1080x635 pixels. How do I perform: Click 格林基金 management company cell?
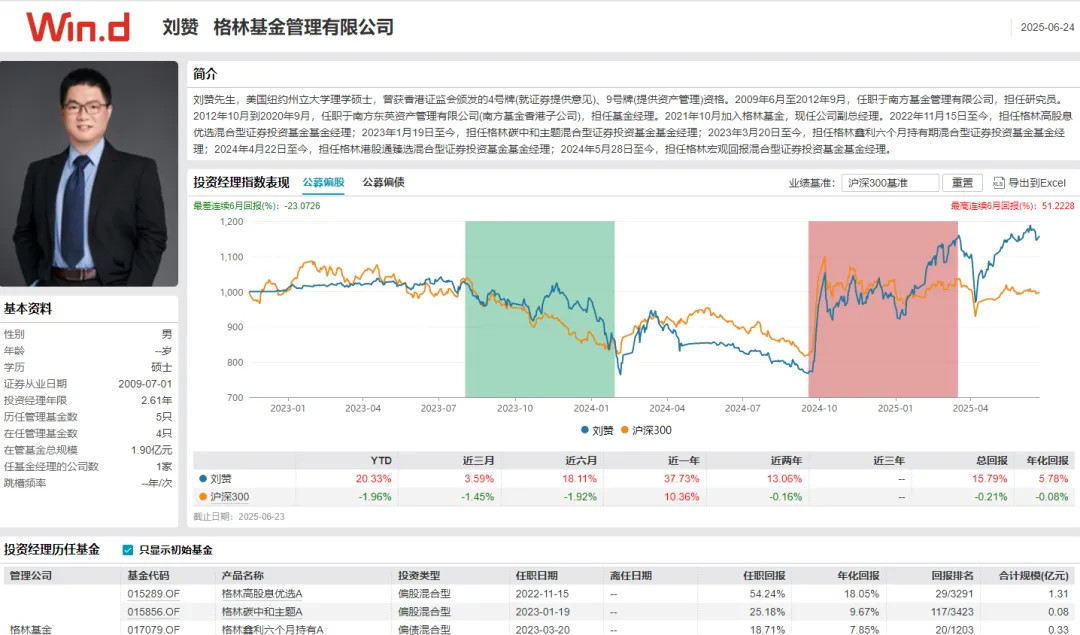tap(31, 629)
